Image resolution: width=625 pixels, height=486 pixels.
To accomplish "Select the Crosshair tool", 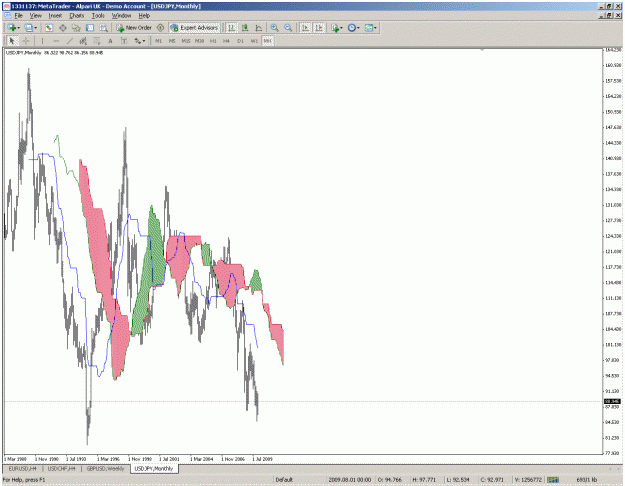I will 26,41.
